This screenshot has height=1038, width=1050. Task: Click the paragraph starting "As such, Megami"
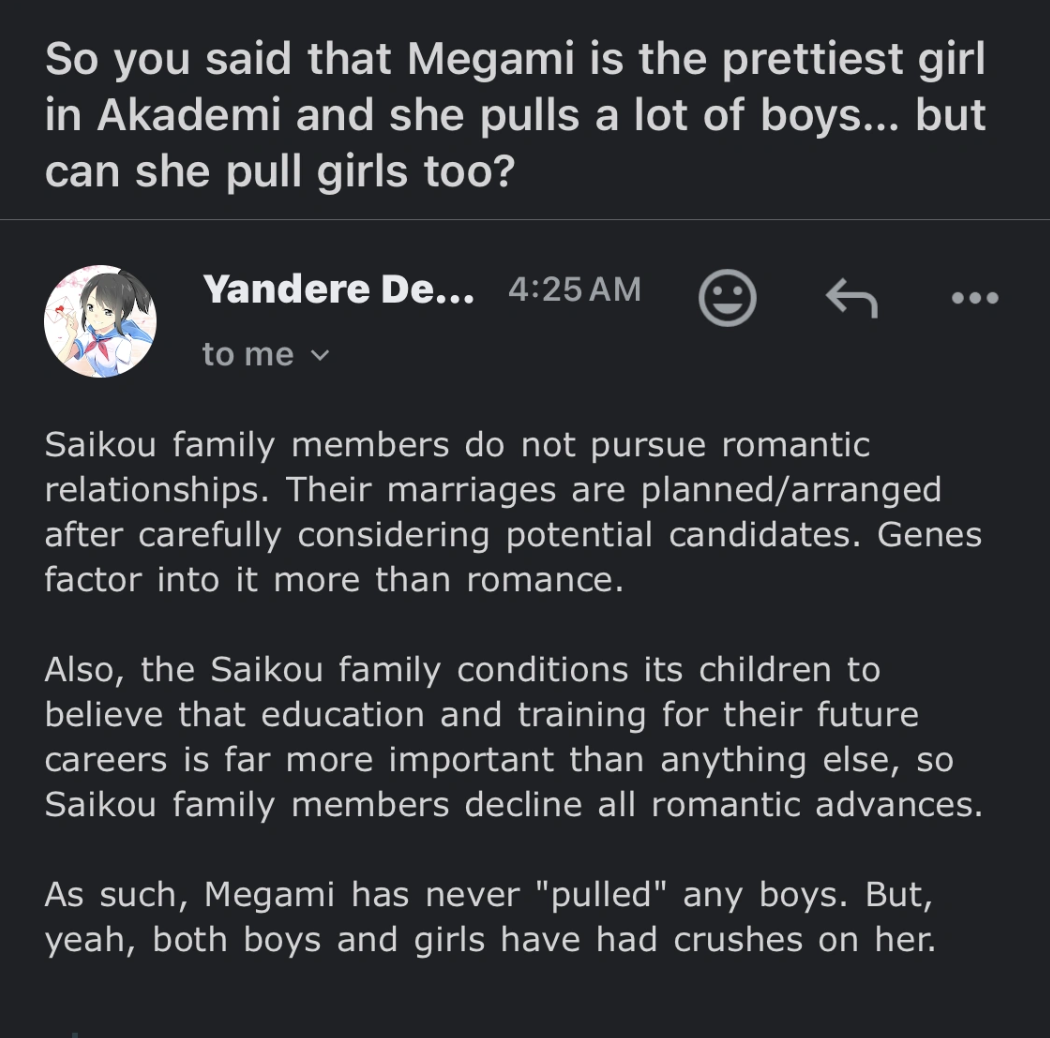pyautogui.click(x=490, y=917)
